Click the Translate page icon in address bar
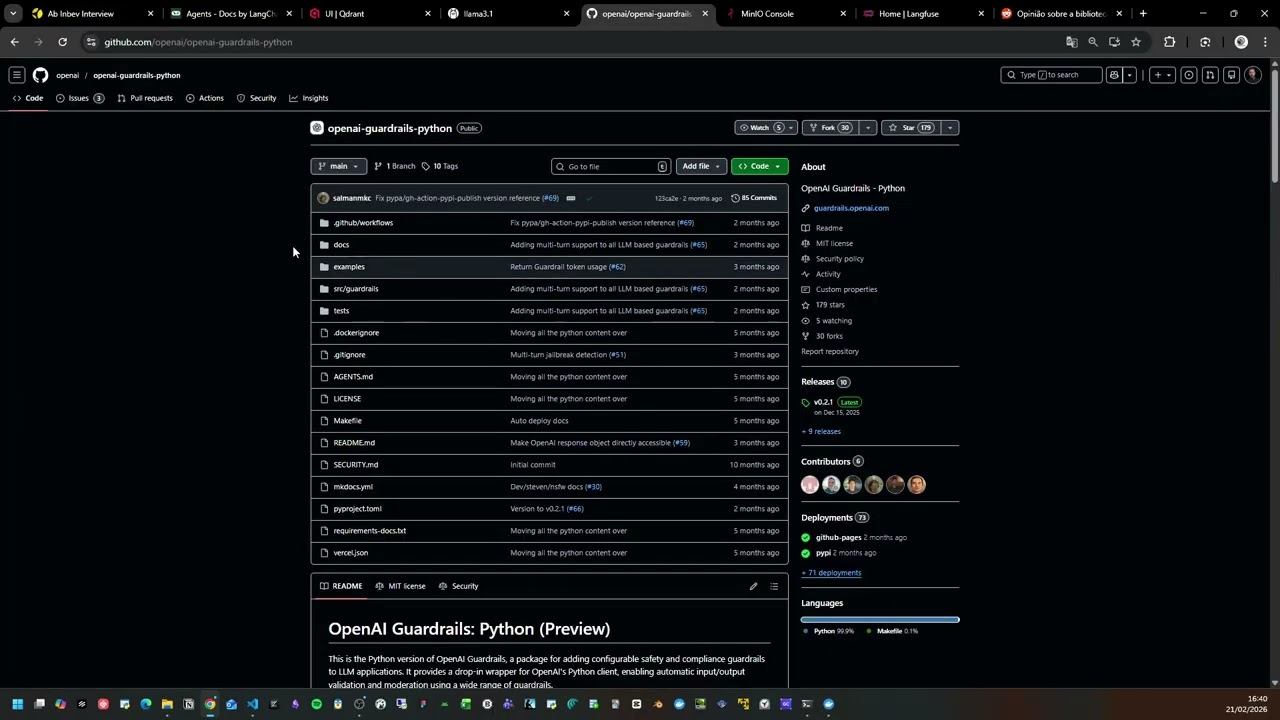This screenshot has height=720, width=1280. click(x=1072, y=42)
